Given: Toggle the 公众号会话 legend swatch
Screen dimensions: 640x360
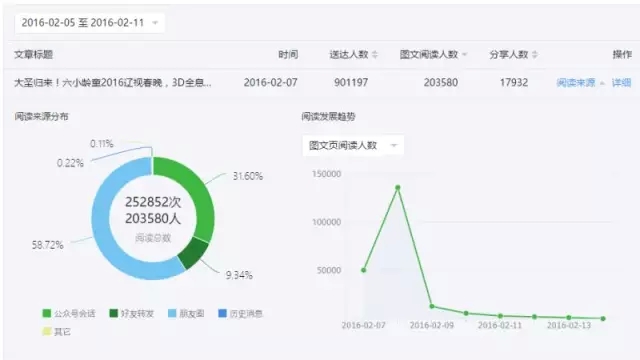Looking at the screenshot, I should pos(47,313).
